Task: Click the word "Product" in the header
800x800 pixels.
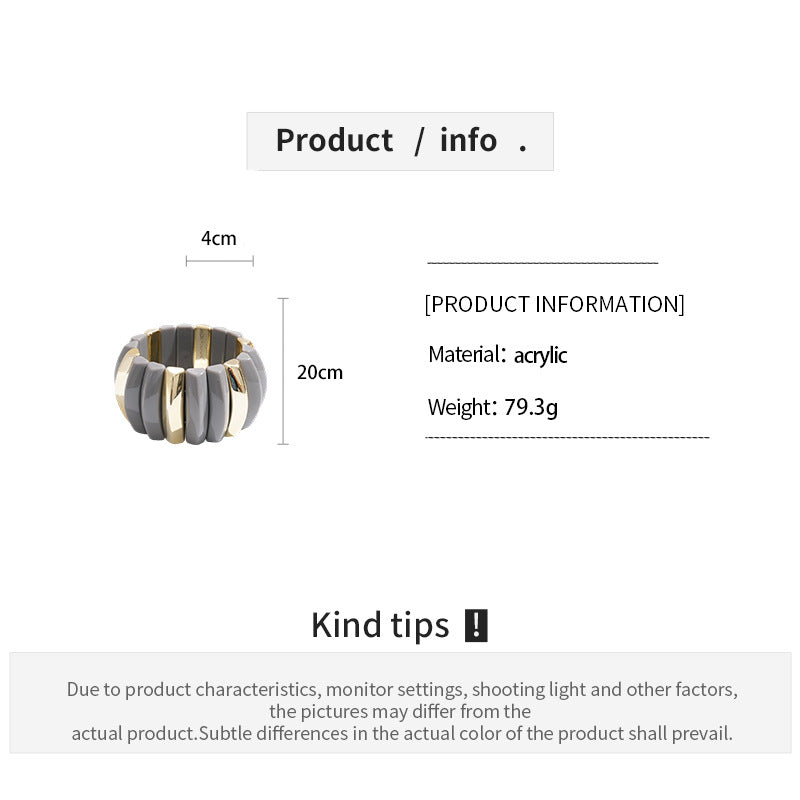Action: pyautogui.click(x=334, y=140)
